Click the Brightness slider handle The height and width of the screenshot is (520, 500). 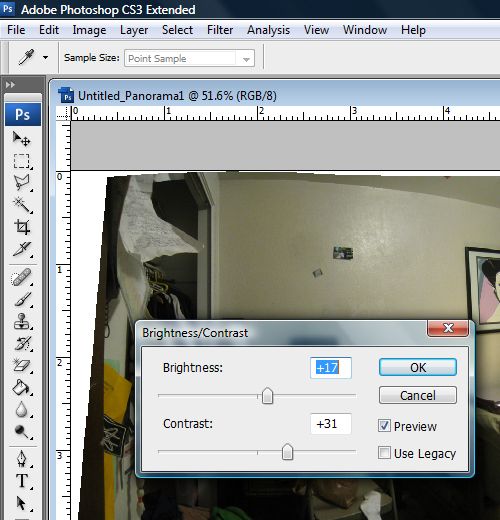click(267, 396)
